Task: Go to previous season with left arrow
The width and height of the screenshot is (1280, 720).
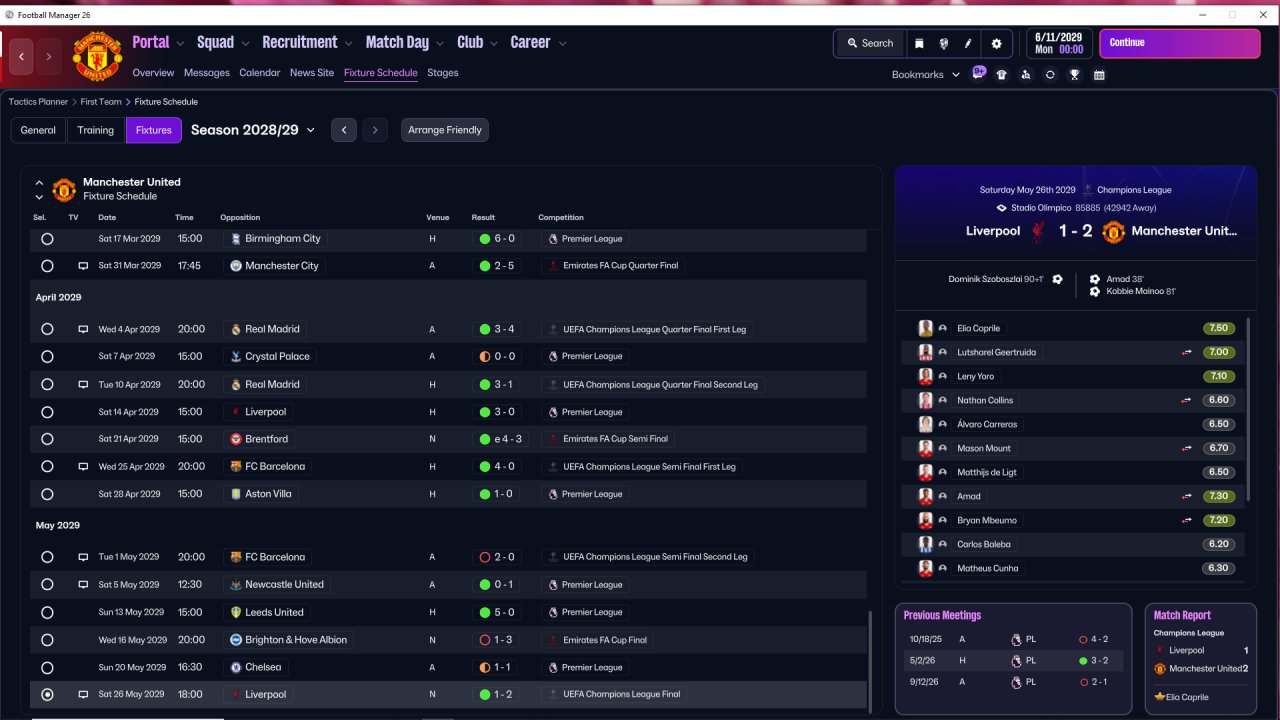Action: tap(344, 130)
